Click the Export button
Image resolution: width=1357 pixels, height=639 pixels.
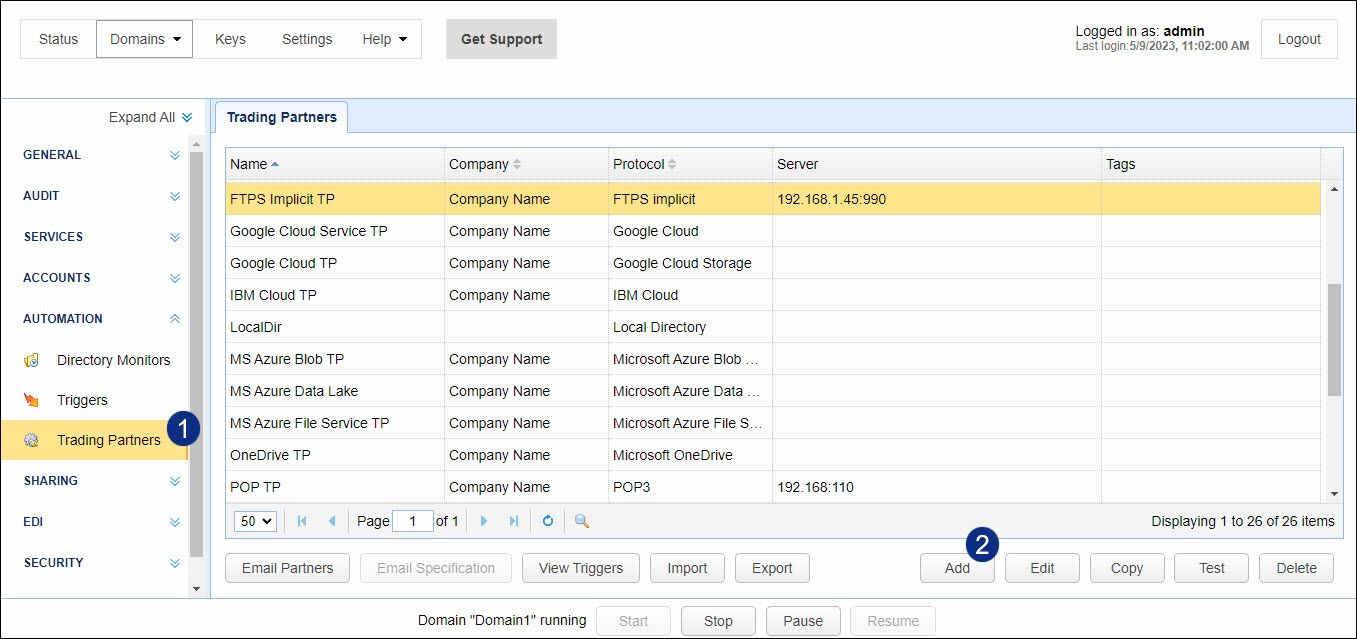[772, 568]
